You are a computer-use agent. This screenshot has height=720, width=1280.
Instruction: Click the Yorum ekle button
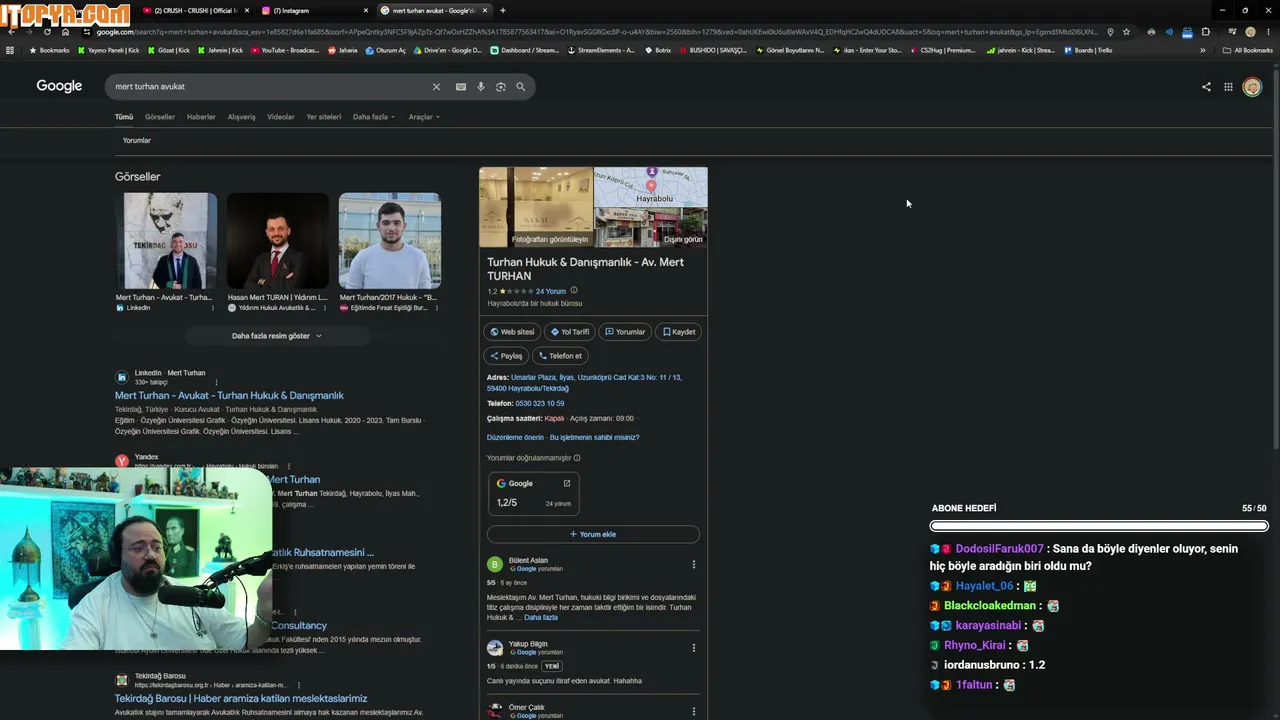[x=593, y=534]
